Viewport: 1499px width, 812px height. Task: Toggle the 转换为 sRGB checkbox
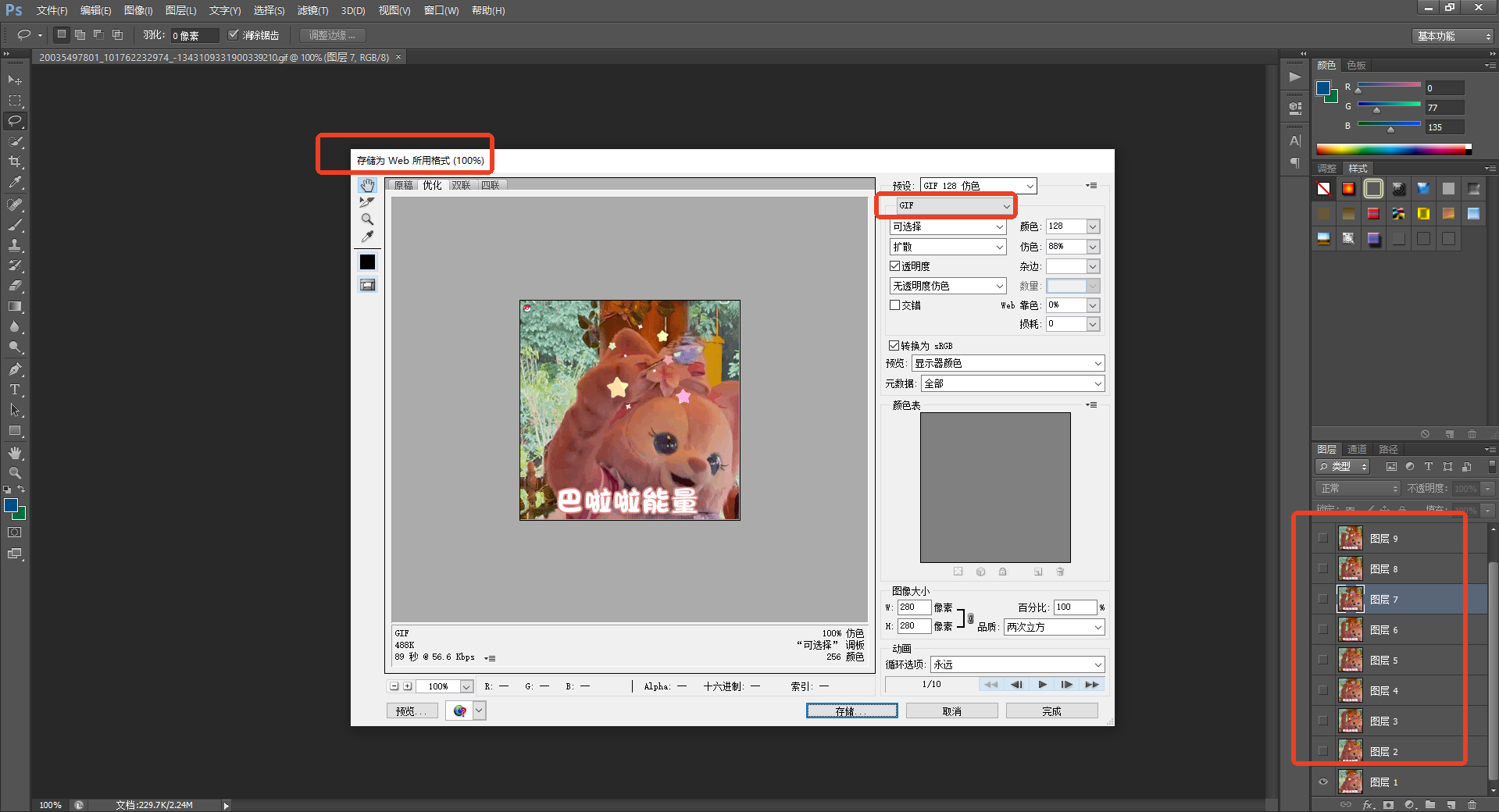(894, 345)
